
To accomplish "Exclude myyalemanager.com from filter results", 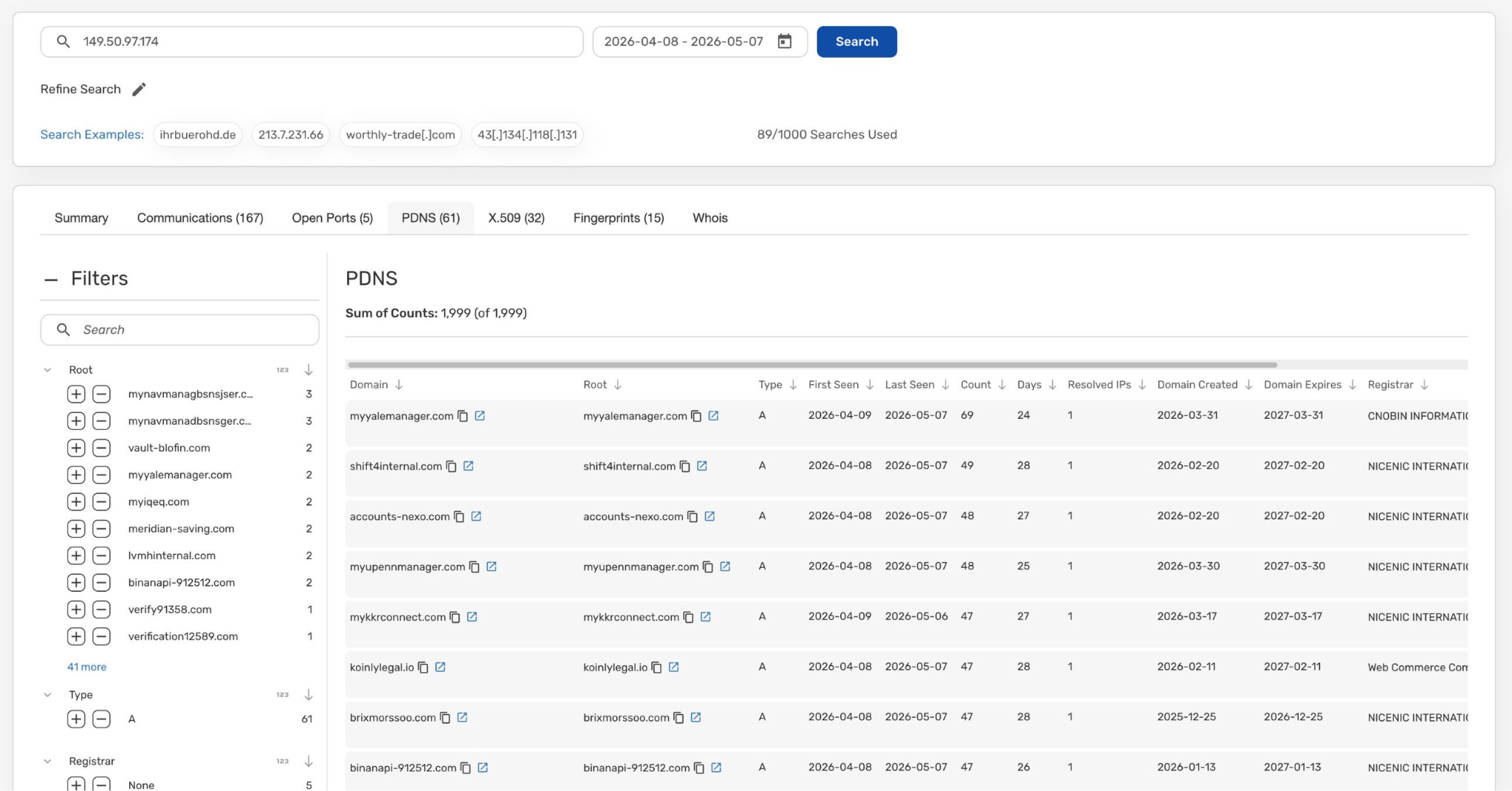I will [101, 475].
